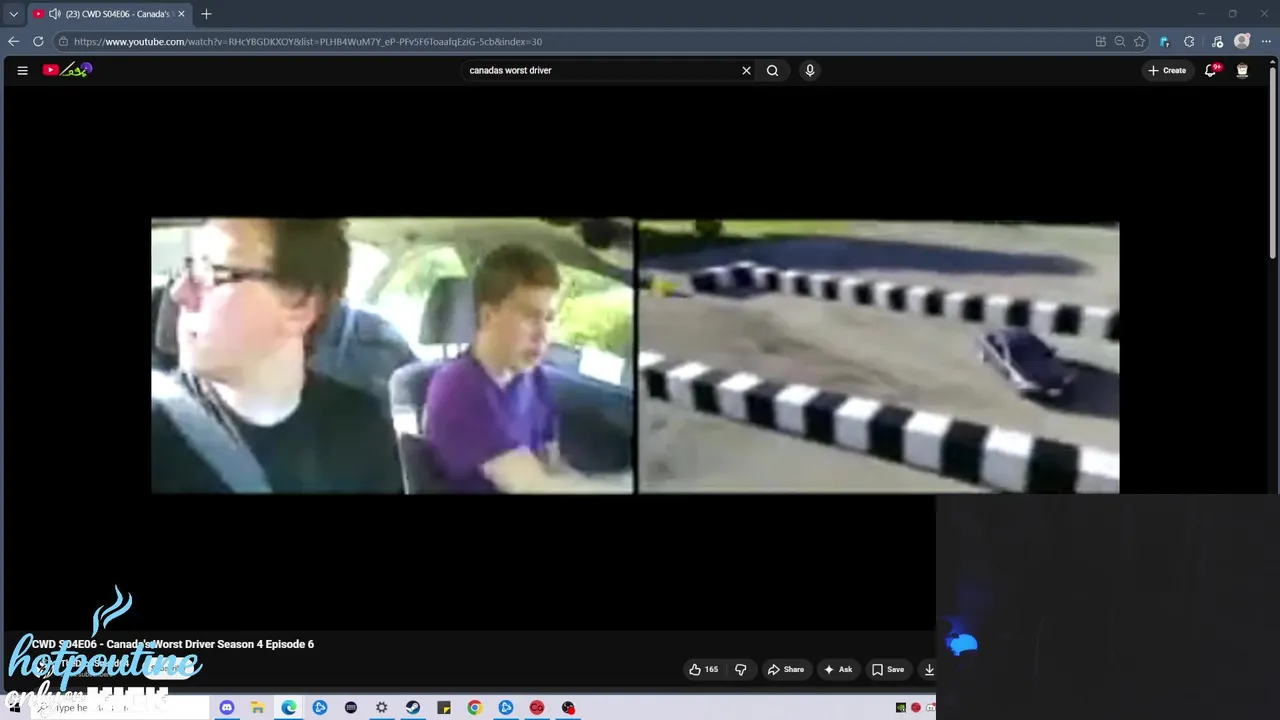Clear the search box with X

pyautogui.click(x=746, y=70)
